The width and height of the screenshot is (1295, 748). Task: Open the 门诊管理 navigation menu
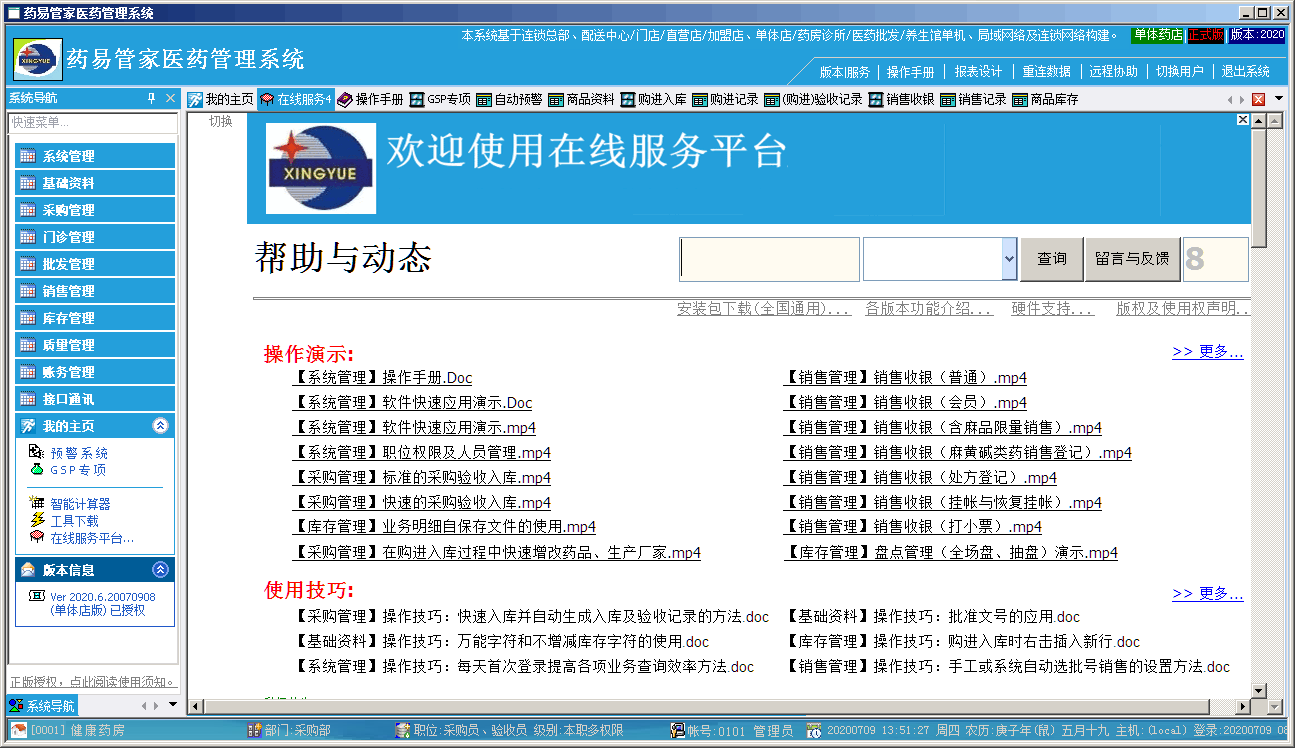[x=95, y=237]
